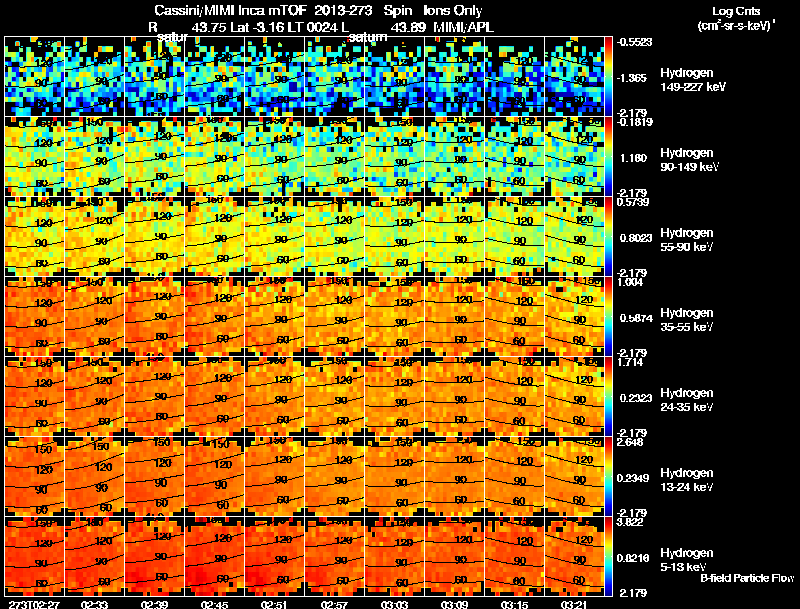This screenshot has height=609, width=800.
Task: Click the -0.5523 colorbar maximum value
Action: 634,42
